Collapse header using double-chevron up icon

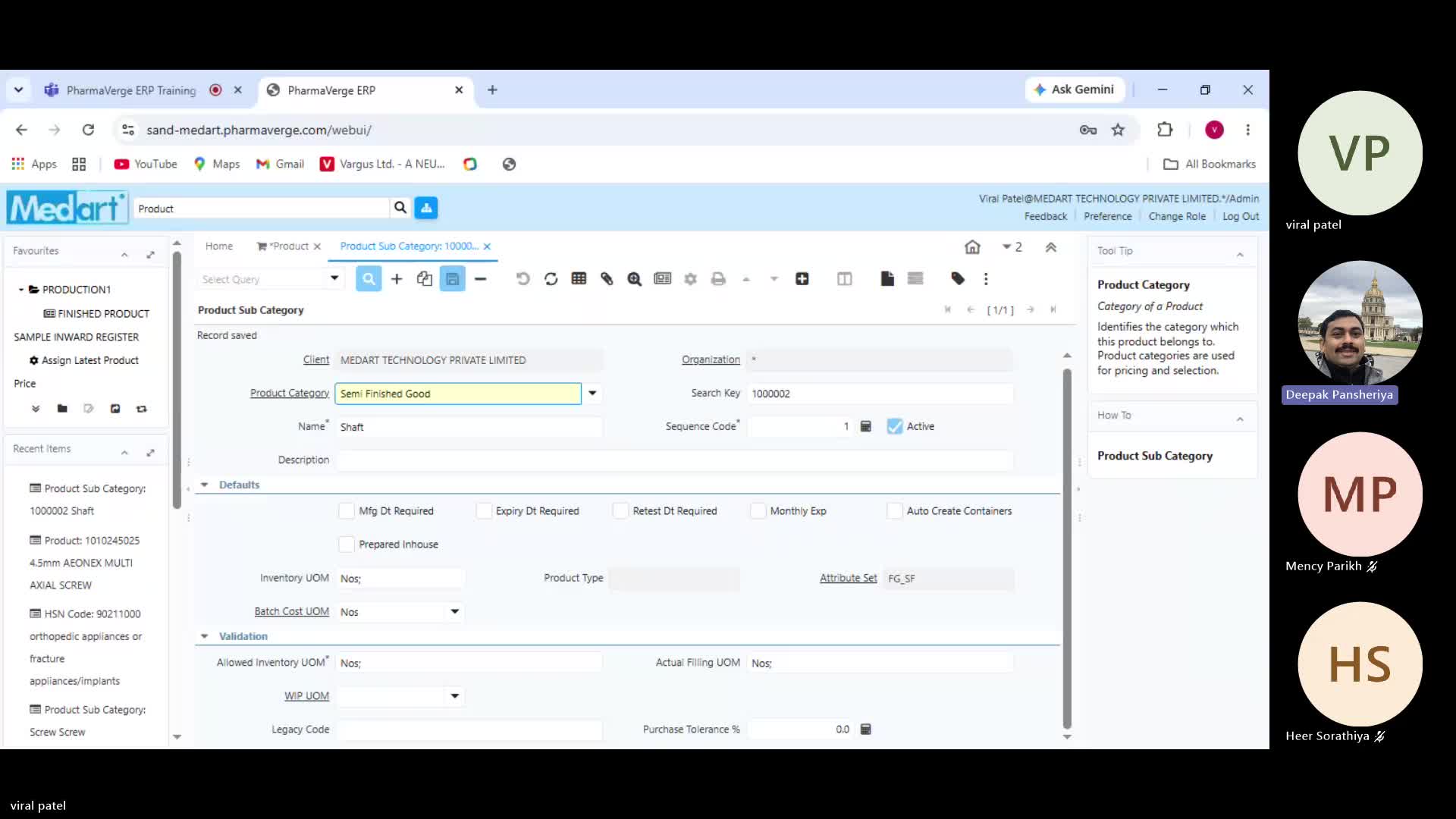pos(1051,247)
